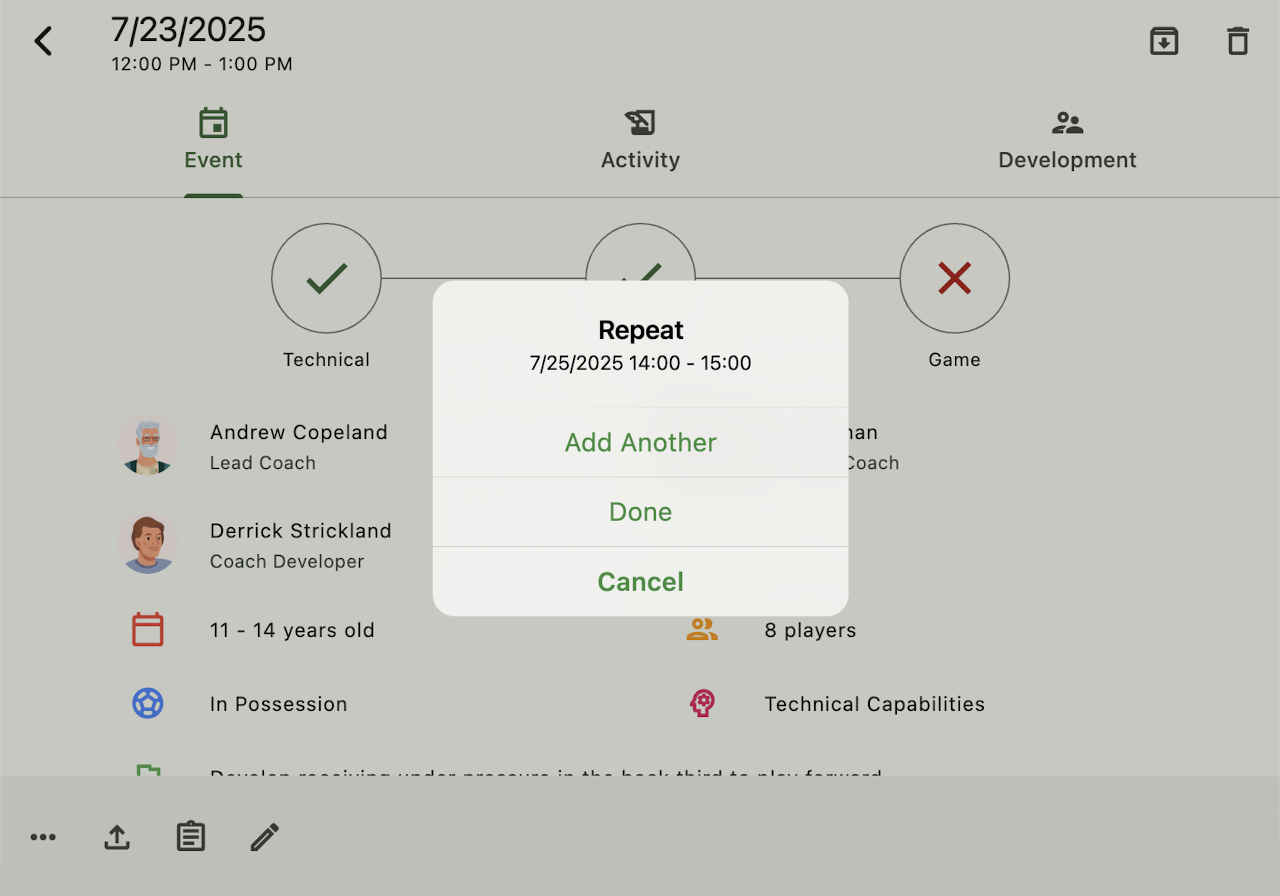Click the share upload icon

117,837
